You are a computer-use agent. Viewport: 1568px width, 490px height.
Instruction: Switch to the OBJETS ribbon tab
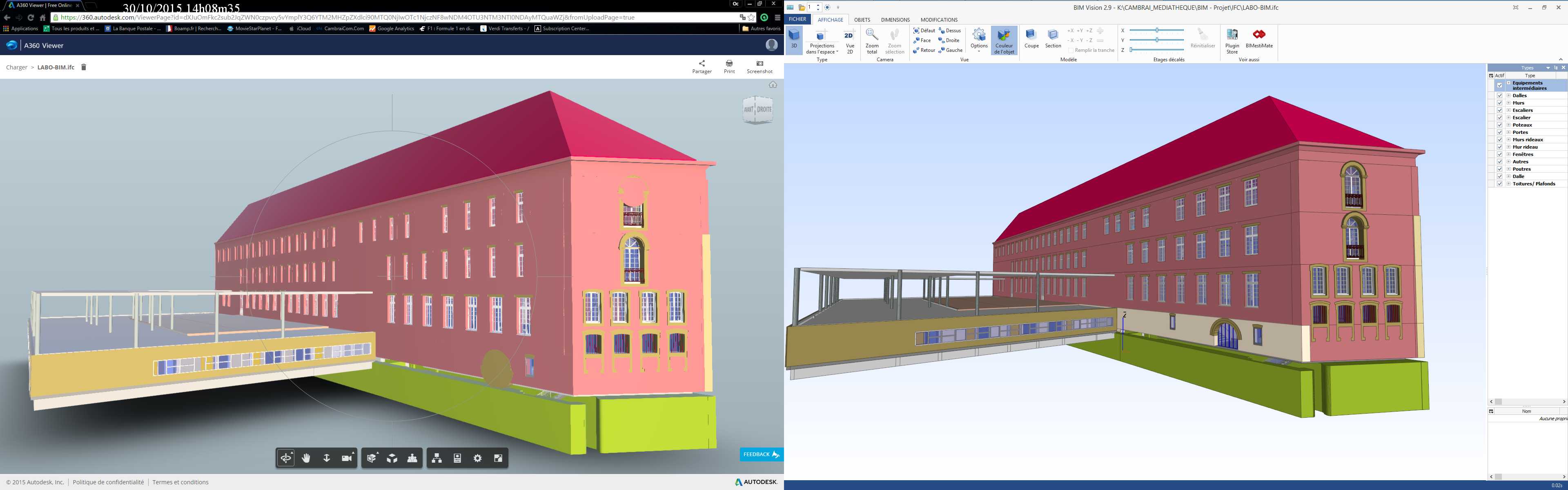(x=862, y=20)
